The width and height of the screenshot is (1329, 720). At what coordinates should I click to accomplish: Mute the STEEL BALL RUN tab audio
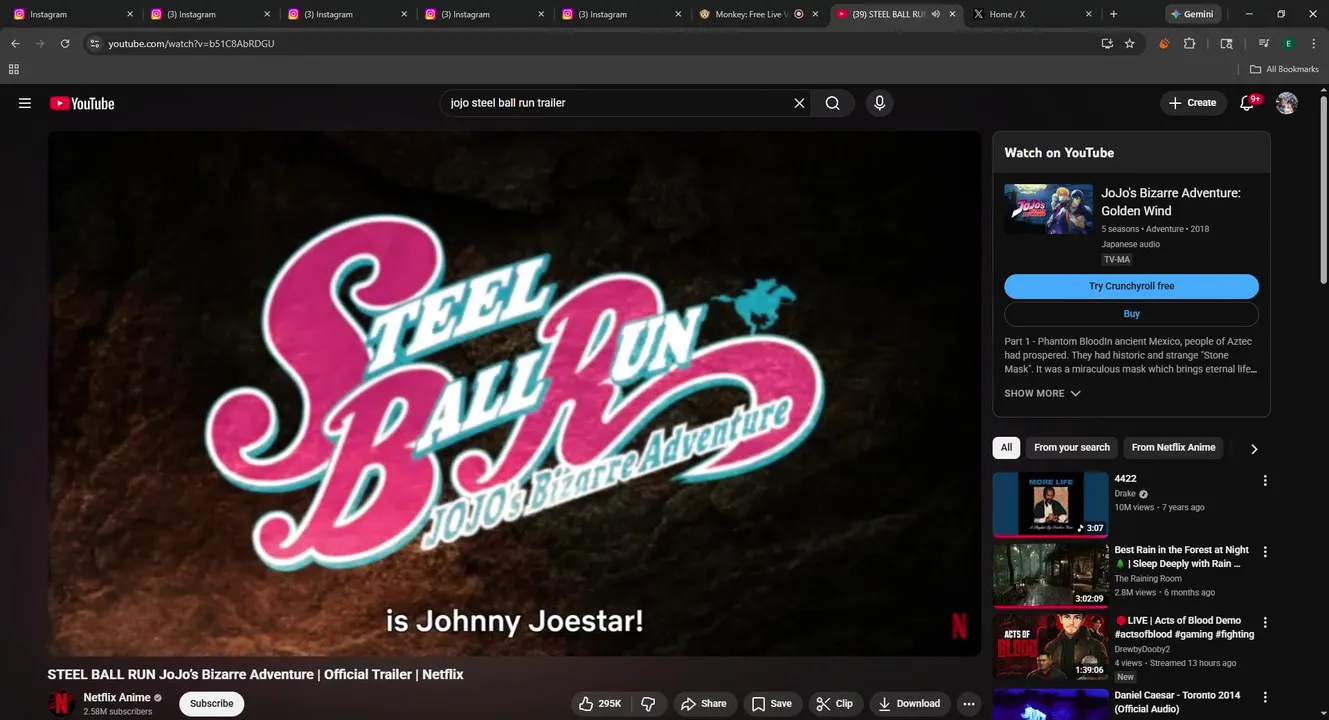pos(935,14)
